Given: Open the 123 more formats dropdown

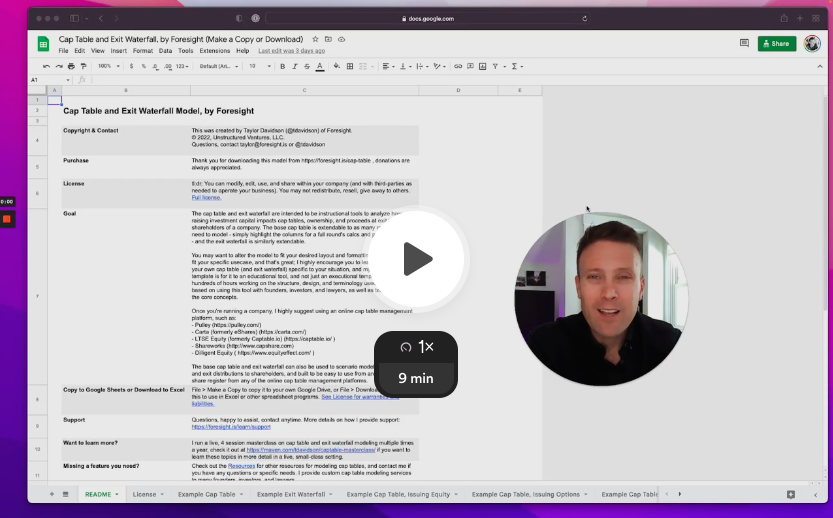Looking at the screenshot, I should pyautogui.click(x=182, y=66).
